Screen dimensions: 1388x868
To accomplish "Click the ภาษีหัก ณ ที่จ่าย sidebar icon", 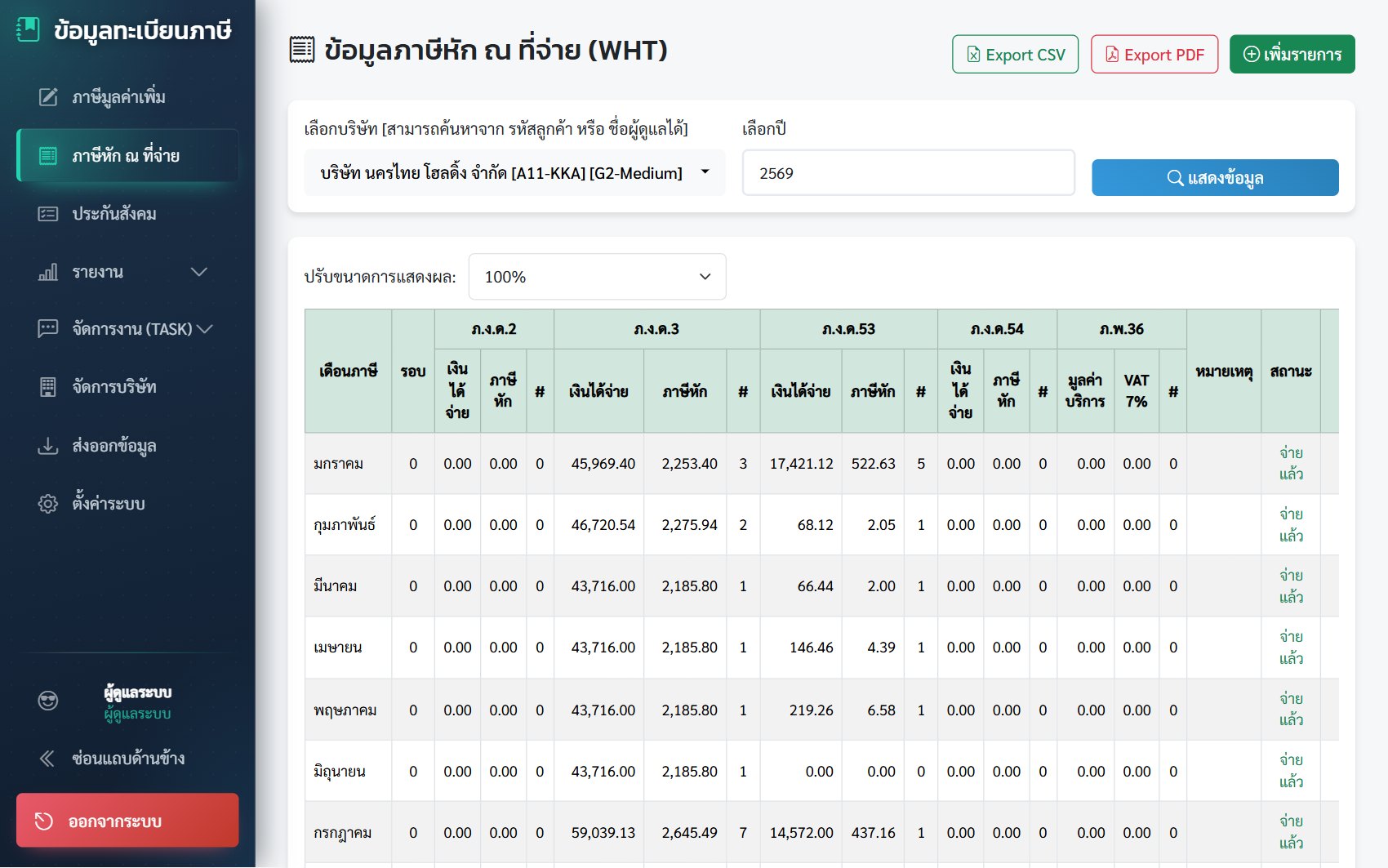I will (x=48, y=155).
